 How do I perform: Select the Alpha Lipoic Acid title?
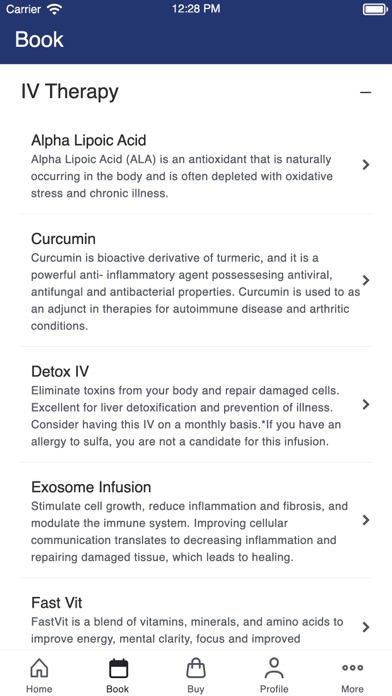88,140
